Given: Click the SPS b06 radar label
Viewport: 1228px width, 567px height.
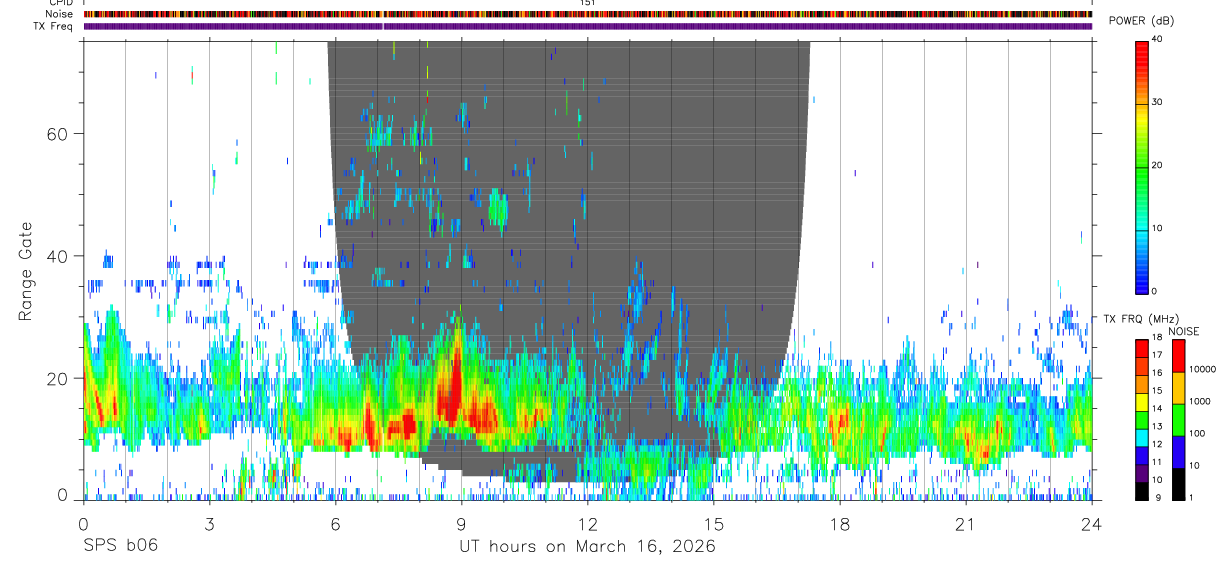Looking at the screenshot, I should 119,547.
